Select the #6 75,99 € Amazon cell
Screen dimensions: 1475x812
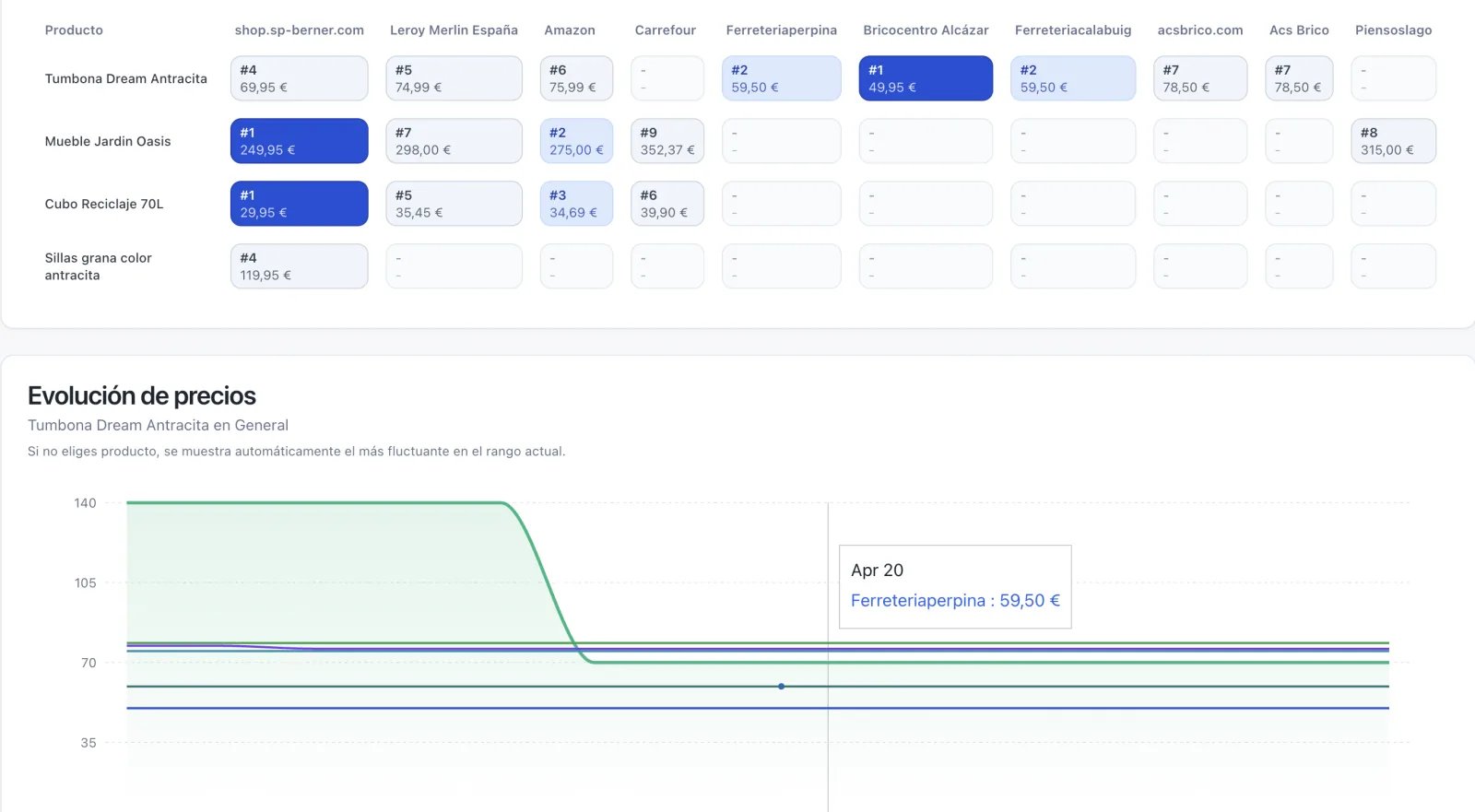pos(576,78)
